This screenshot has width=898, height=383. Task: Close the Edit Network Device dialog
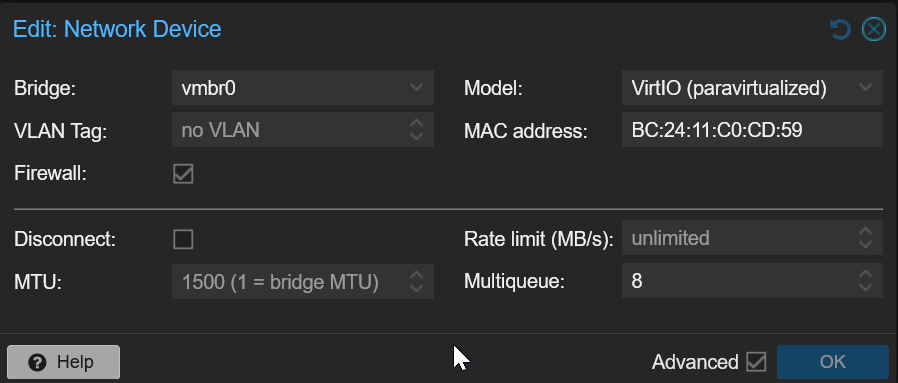(x=874, y=29)
